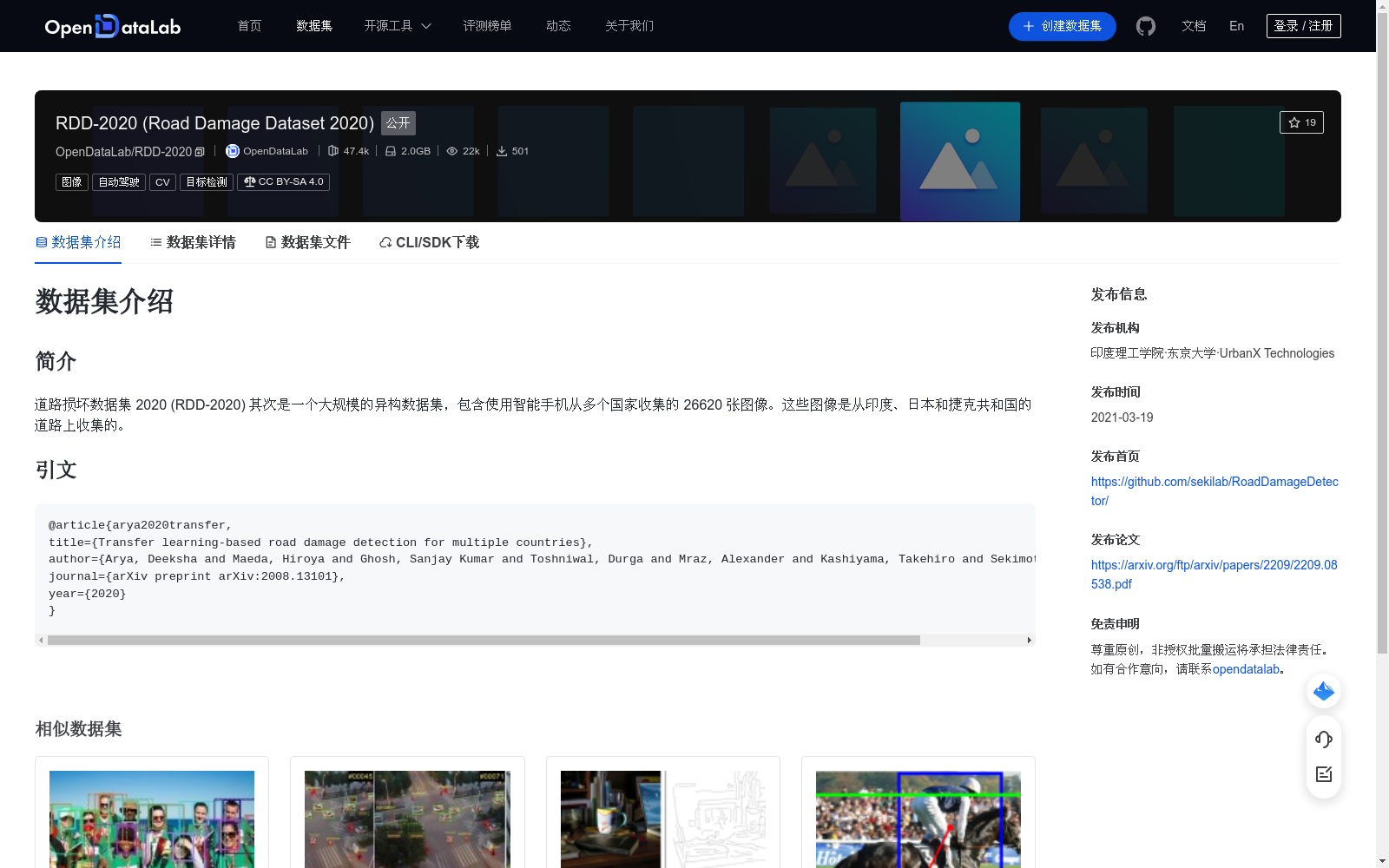Click the 公开 visibility badge
The height and width of the screenshot is (868, 1389).
coord(398,123)
